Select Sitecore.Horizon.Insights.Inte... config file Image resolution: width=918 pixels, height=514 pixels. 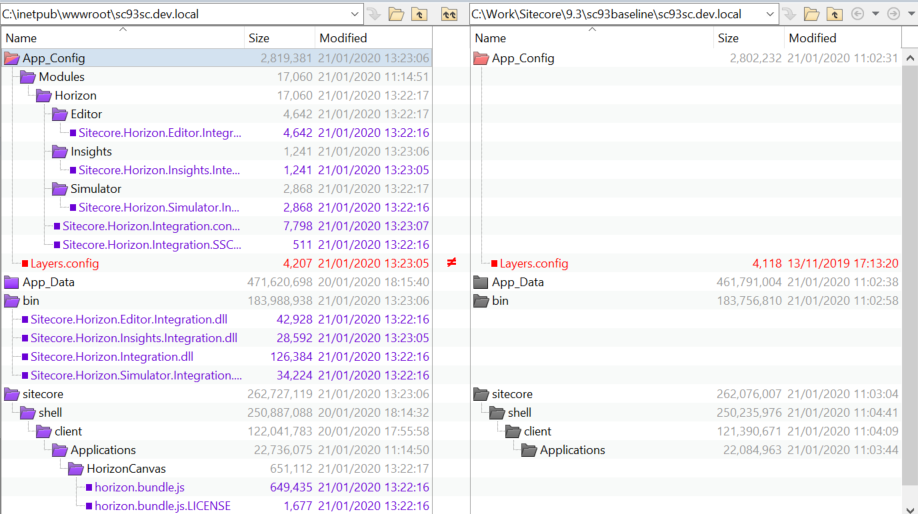(159, 170)
